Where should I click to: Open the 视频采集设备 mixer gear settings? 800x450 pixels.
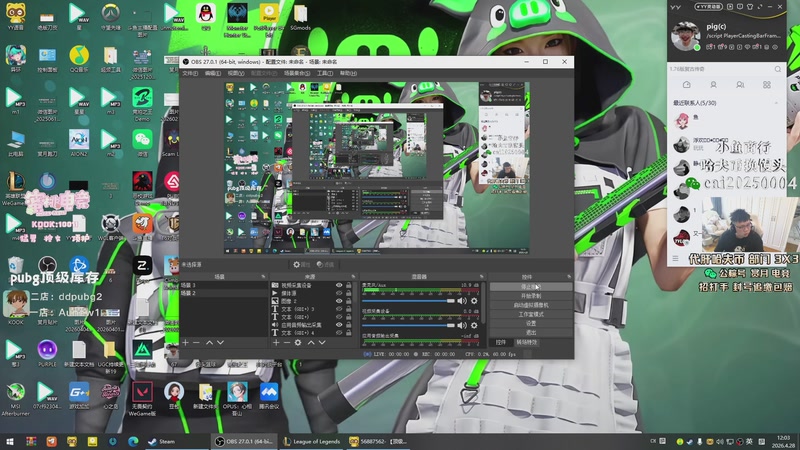(x=474, y=326)
